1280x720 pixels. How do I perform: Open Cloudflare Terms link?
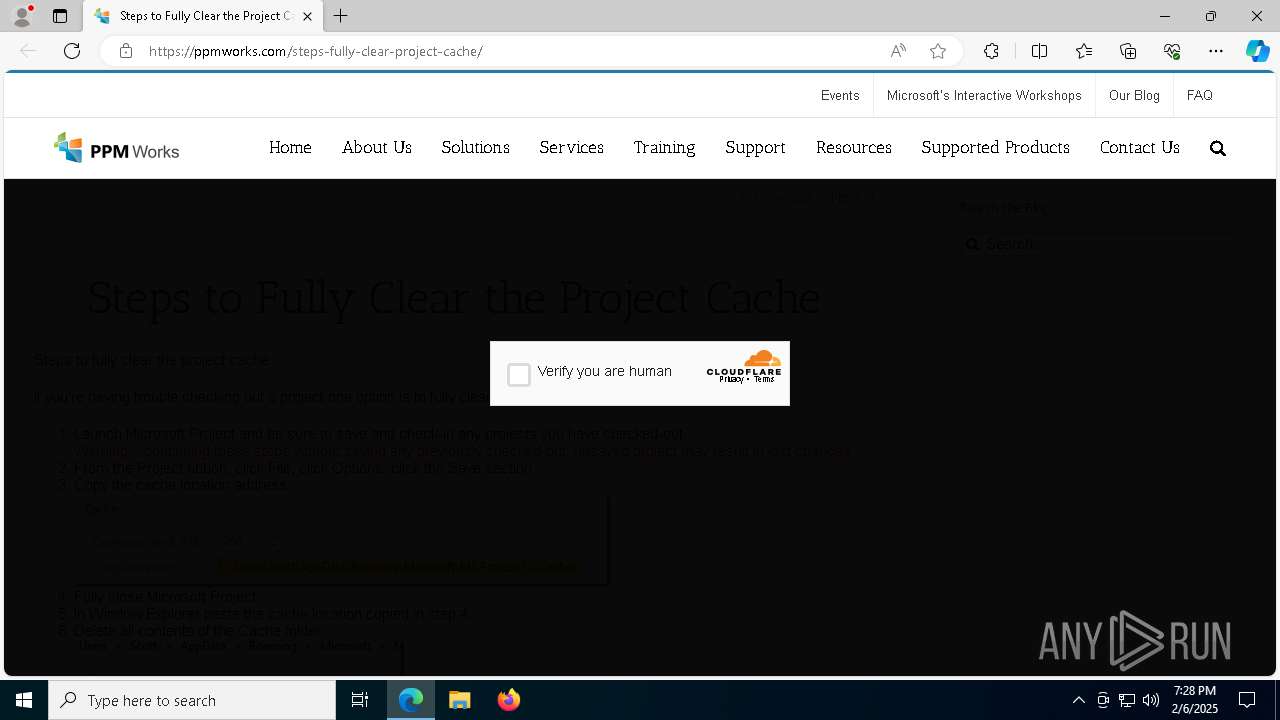pos(764,379)
